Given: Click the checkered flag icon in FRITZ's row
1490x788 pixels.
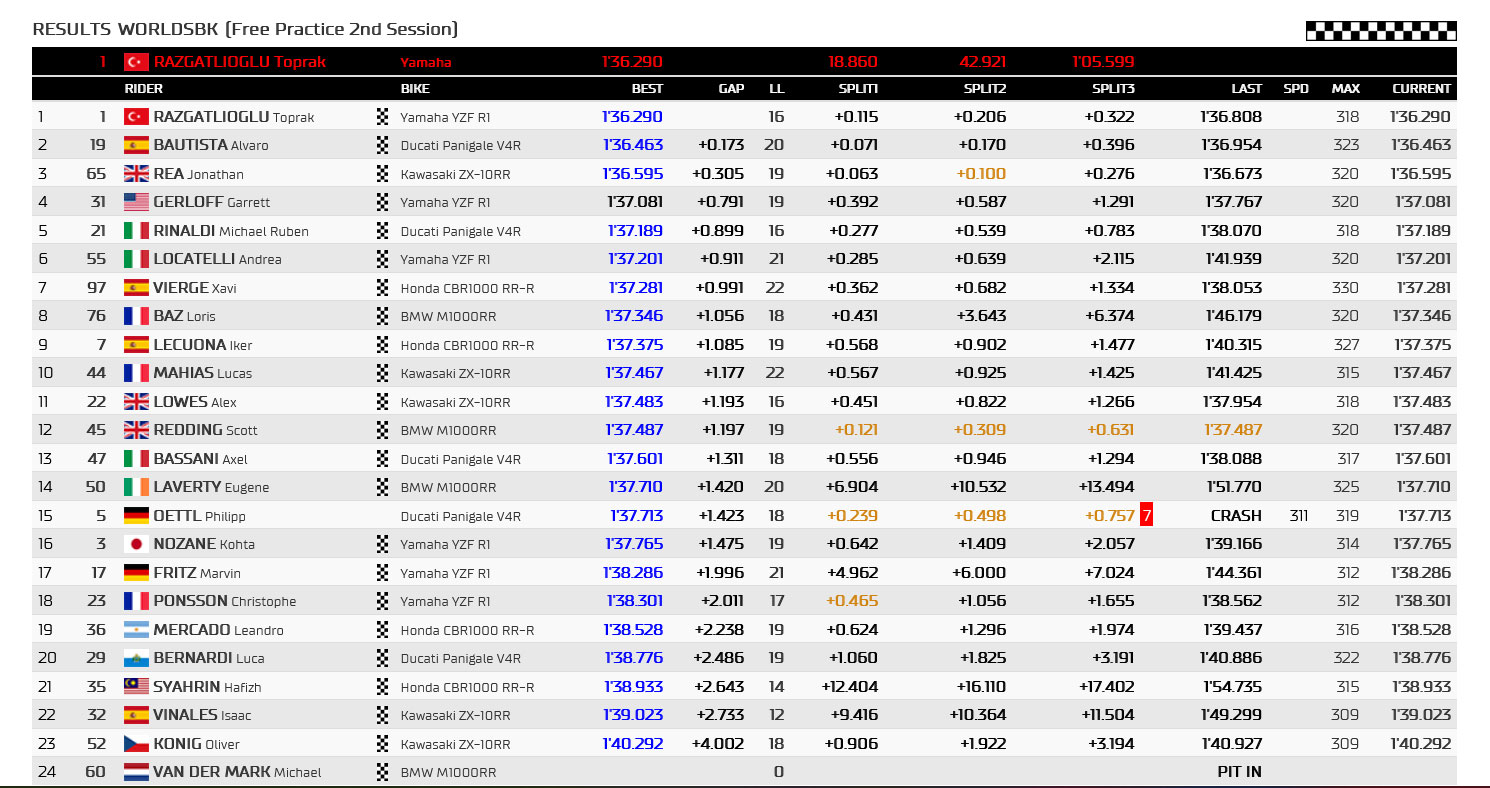Looking at the screenshot, I should [381, 573].
